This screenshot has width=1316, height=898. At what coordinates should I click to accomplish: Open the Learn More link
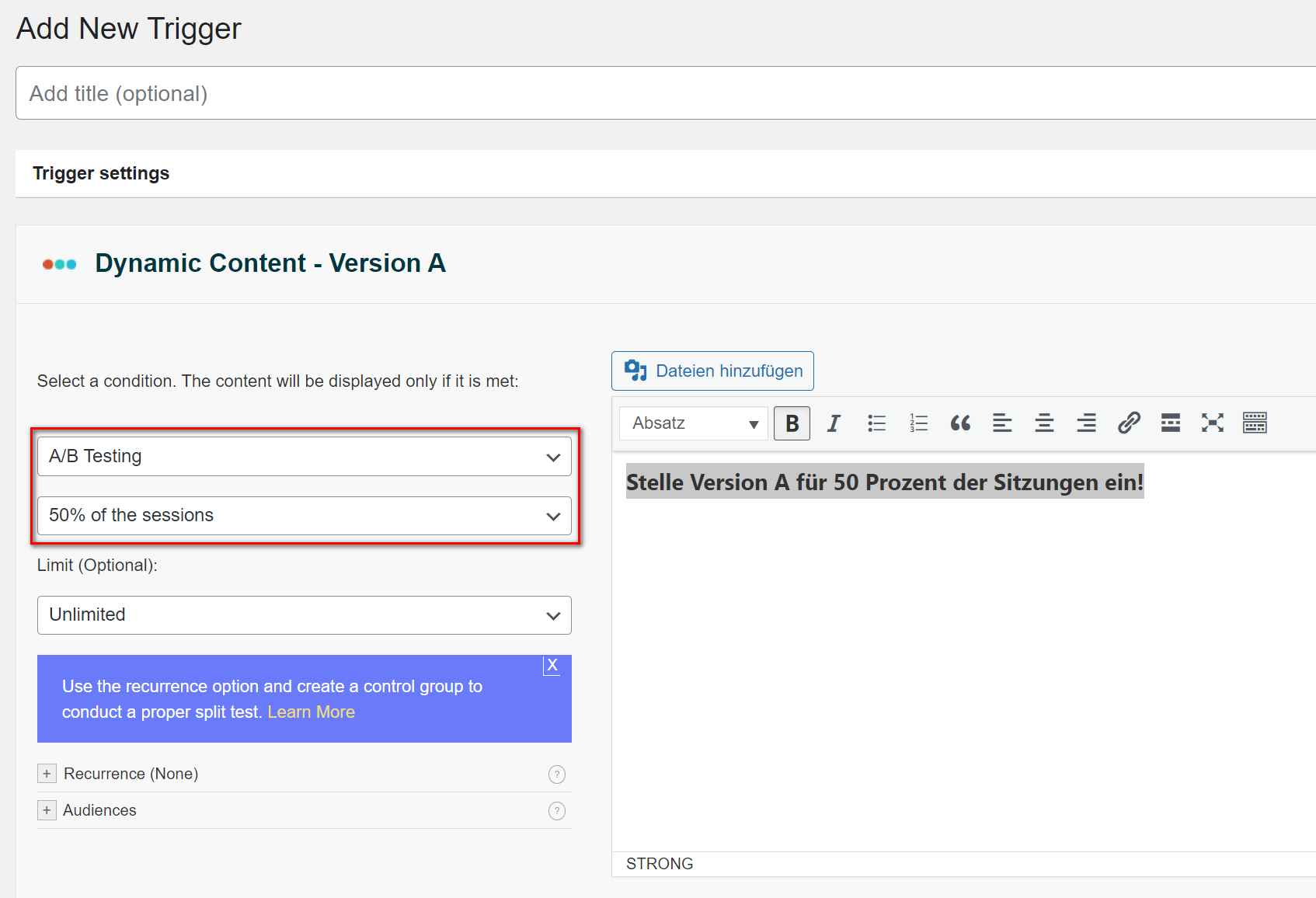311,712
